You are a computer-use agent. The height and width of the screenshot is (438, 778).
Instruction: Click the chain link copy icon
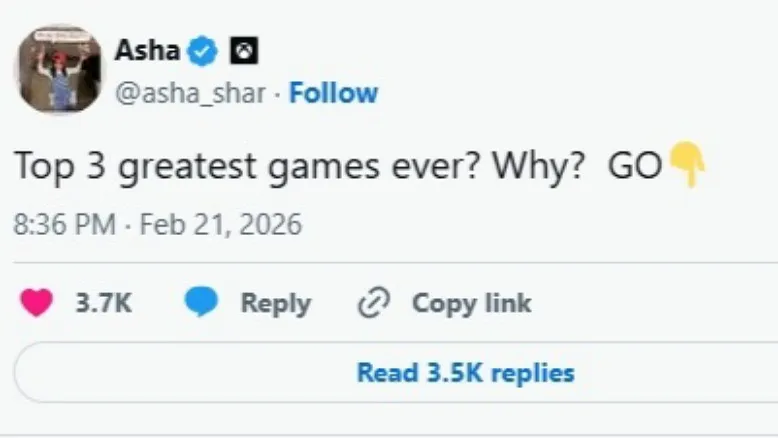point(372,303)
